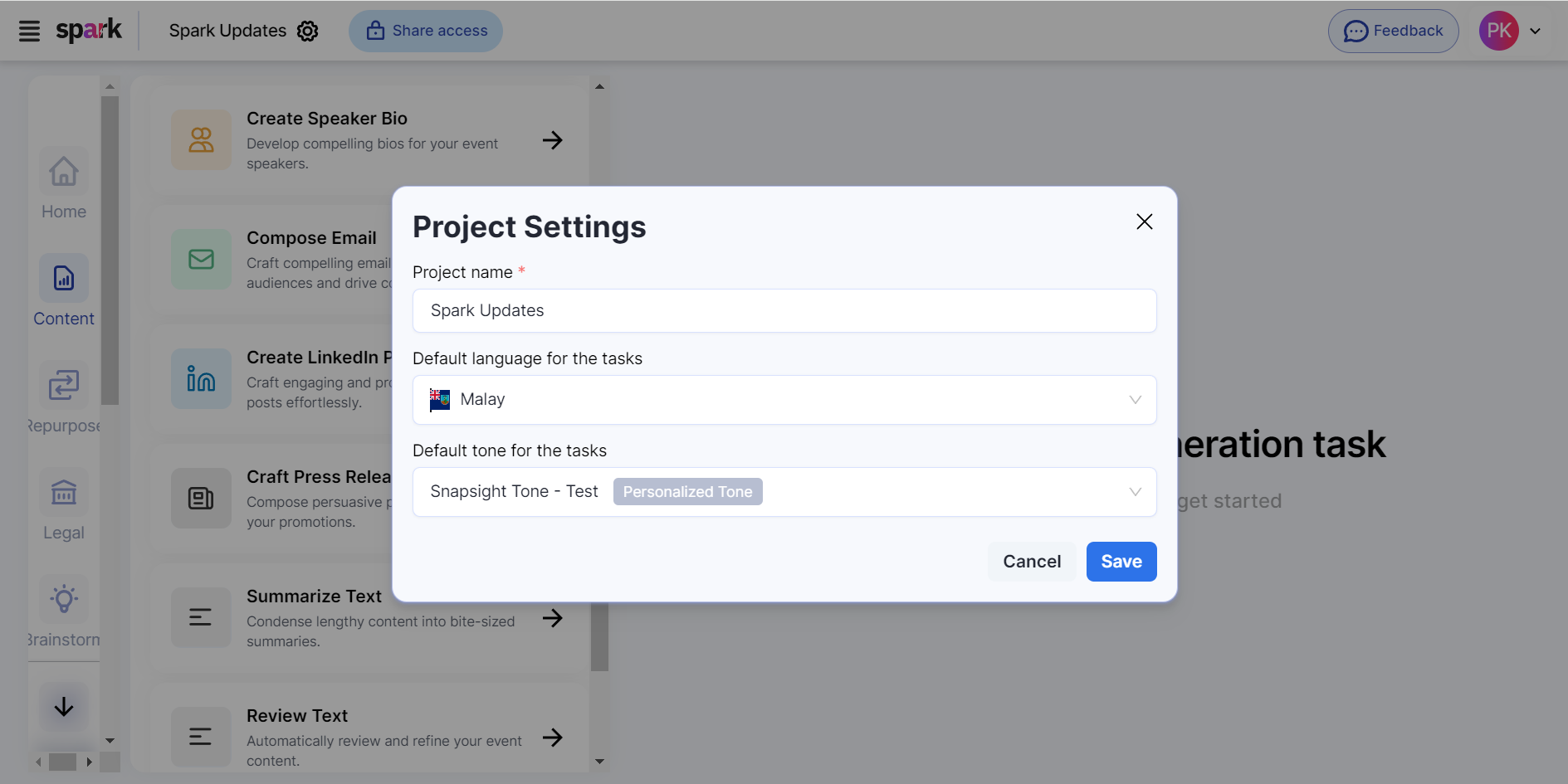The width and height of the screenshot is (1568, 784).
Task: Click the Share access button
Action: point(425,32)
